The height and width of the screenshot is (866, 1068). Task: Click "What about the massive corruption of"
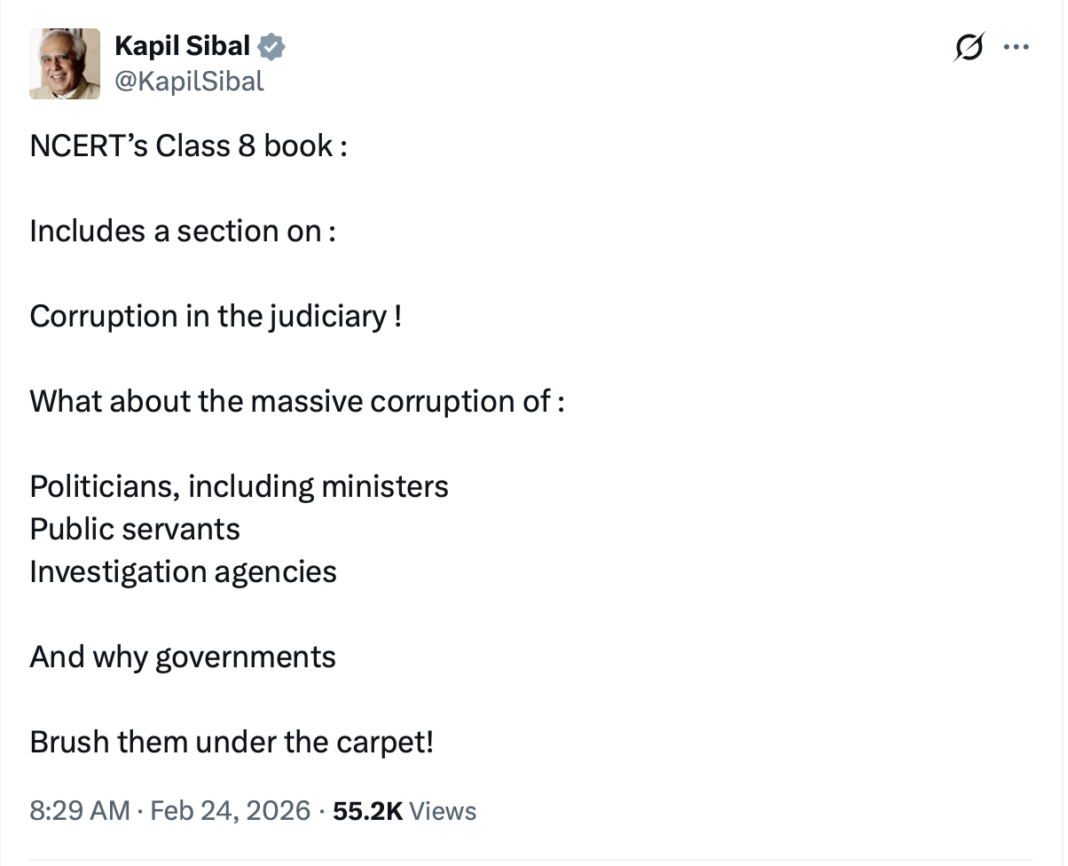coord(296,401)
